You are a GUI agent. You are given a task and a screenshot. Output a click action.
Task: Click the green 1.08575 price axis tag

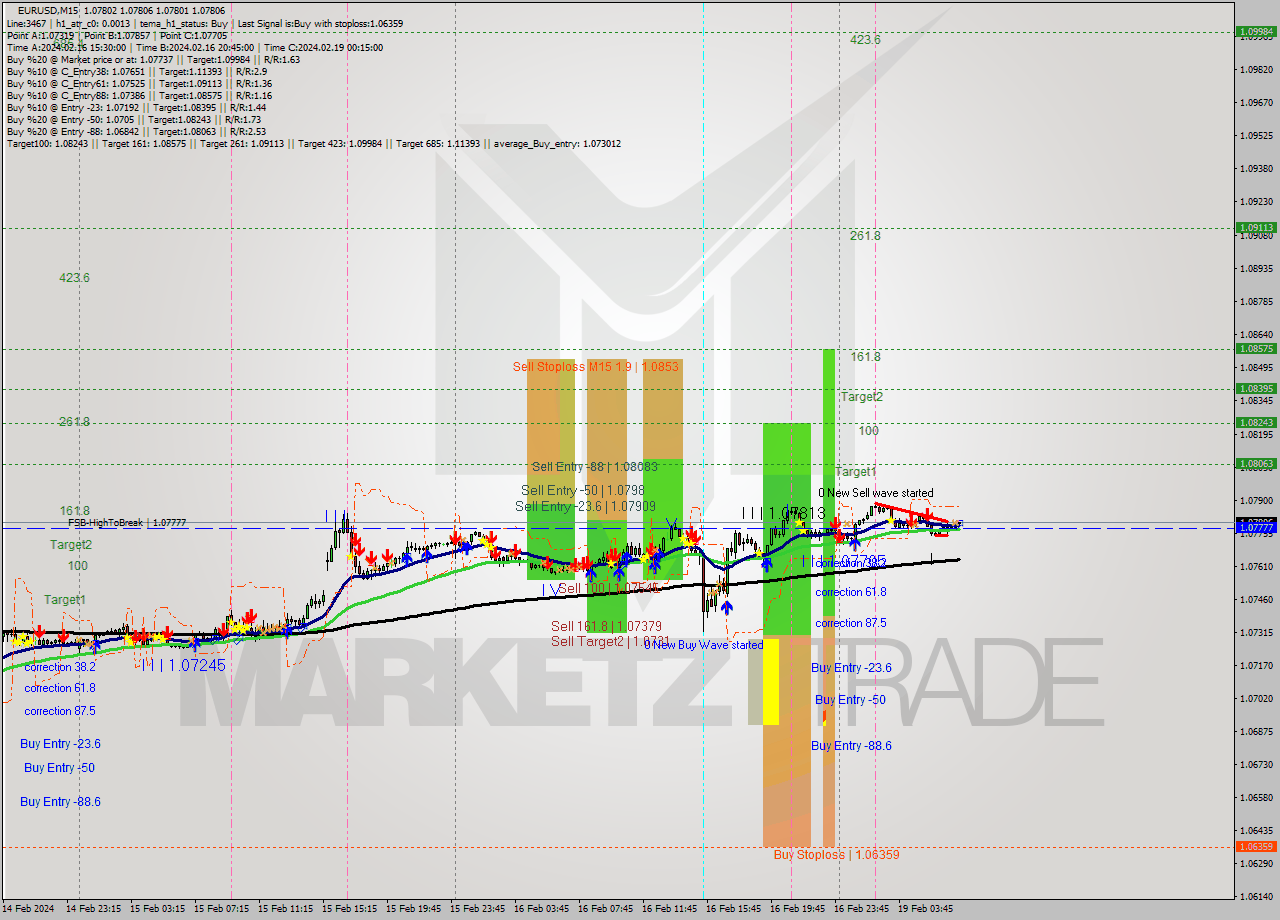tap(1256, 348)
